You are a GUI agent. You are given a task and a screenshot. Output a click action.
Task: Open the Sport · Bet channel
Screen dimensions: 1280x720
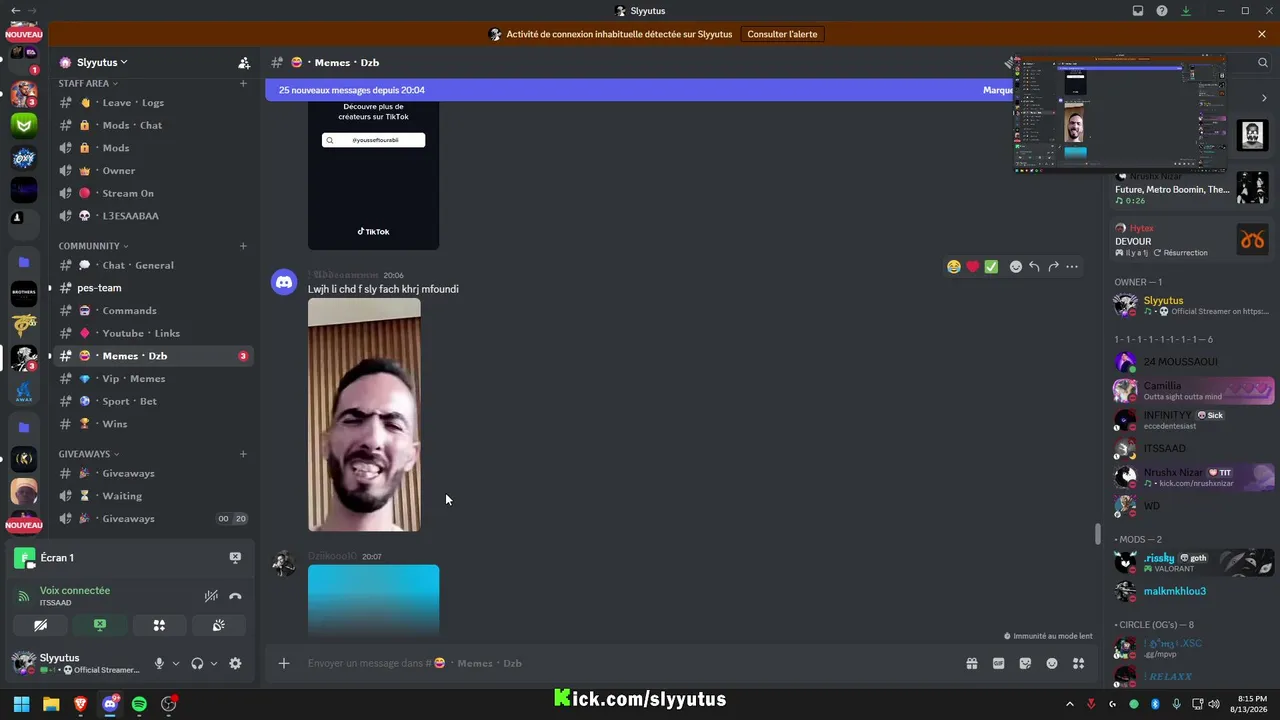coord(152,401)
